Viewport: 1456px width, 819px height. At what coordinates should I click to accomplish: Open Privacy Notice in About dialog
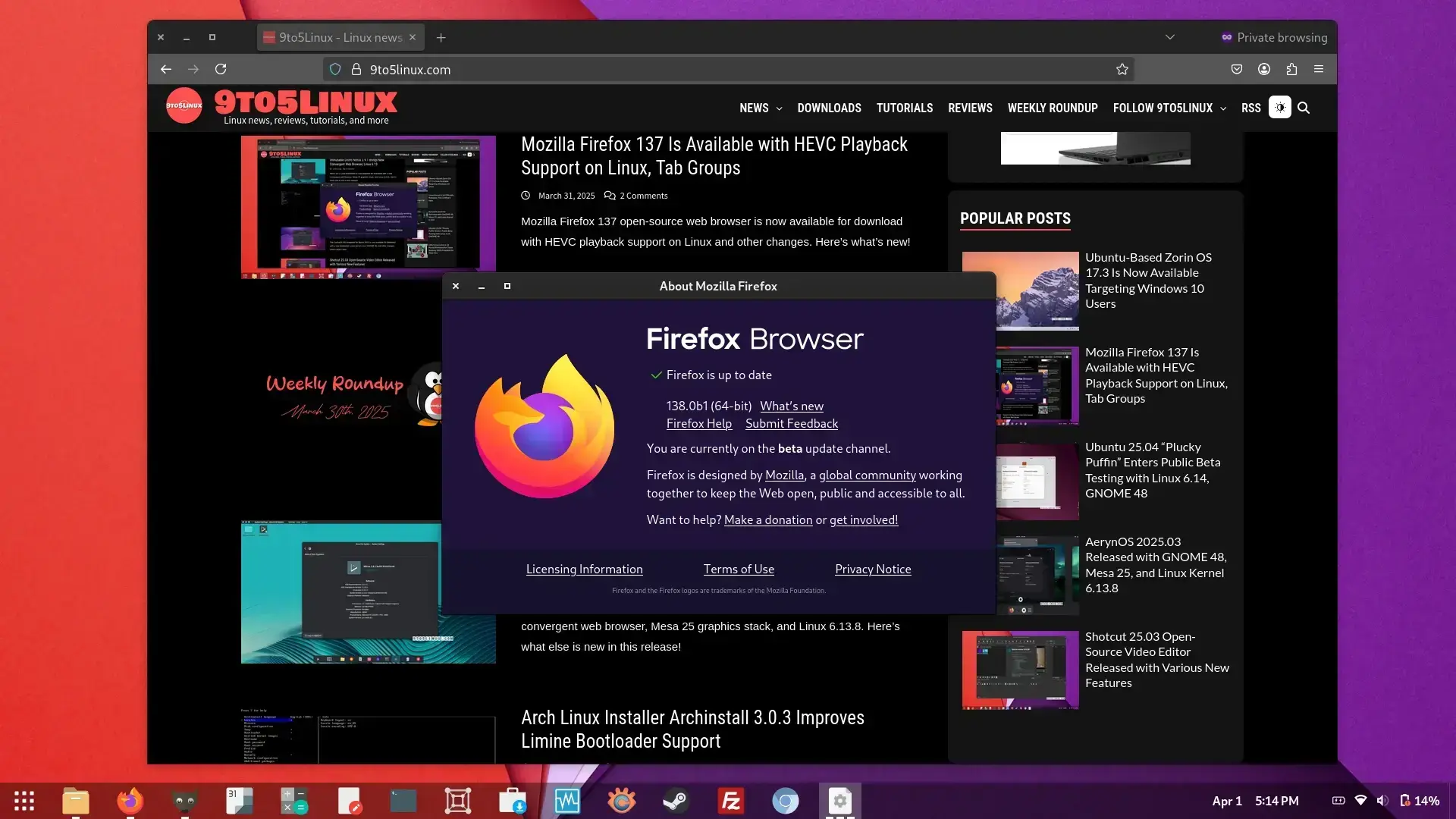coord(873,569)
